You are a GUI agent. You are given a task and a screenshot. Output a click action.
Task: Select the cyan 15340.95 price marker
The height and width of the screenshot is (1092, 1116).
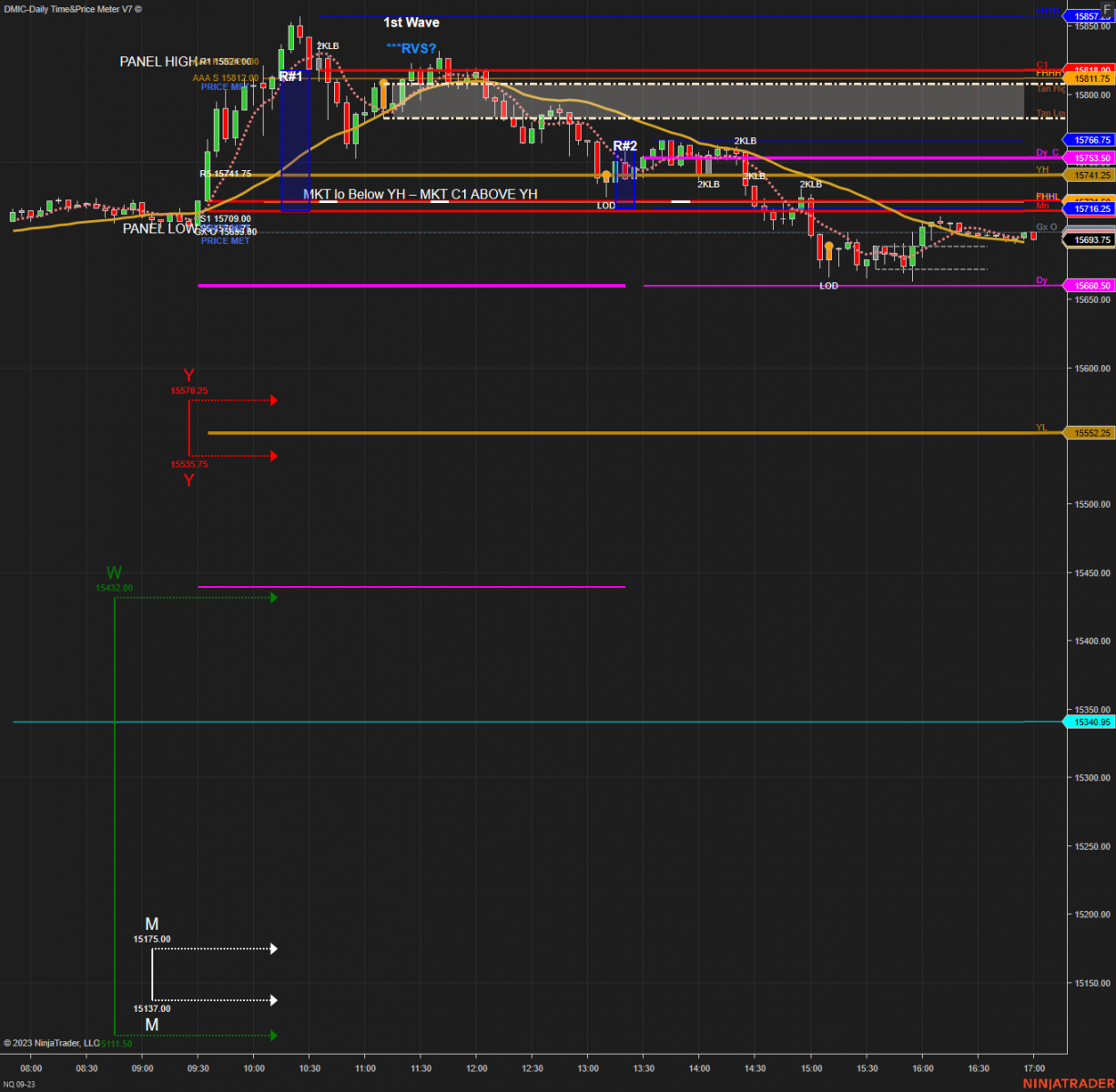click(x=1091, y=722)
